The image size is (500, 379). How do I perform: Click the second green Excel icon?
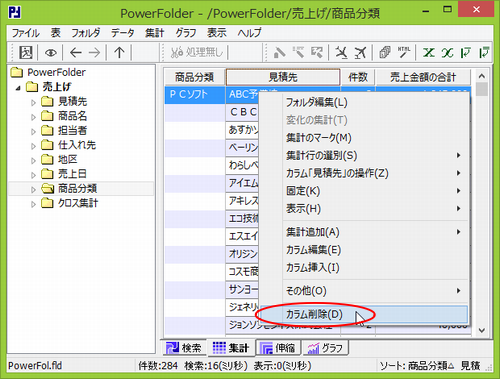[x=447, y=52]
